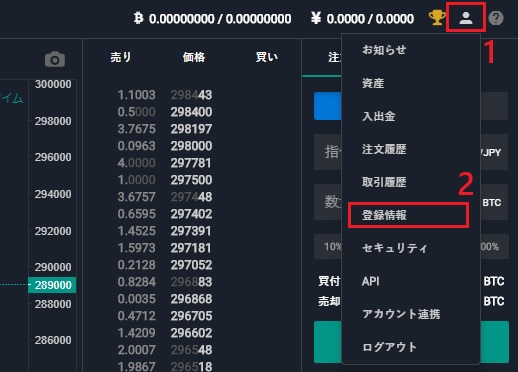Take a chart snapshot with camera icon
Viewport: 518px width, 372px height.
(x=55, y=59)
